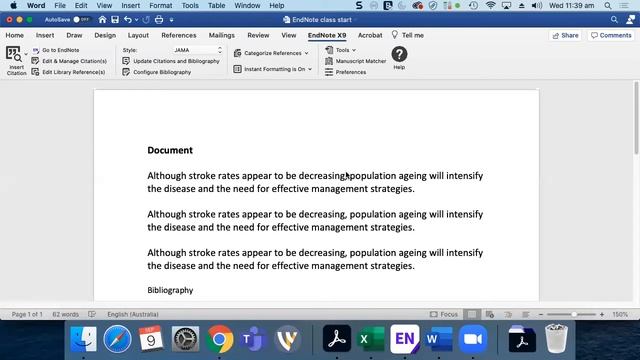The height and width of the screenshot is (360, 640).
Task: Click Manuscript Matcher
Action: tap(356, 61)
